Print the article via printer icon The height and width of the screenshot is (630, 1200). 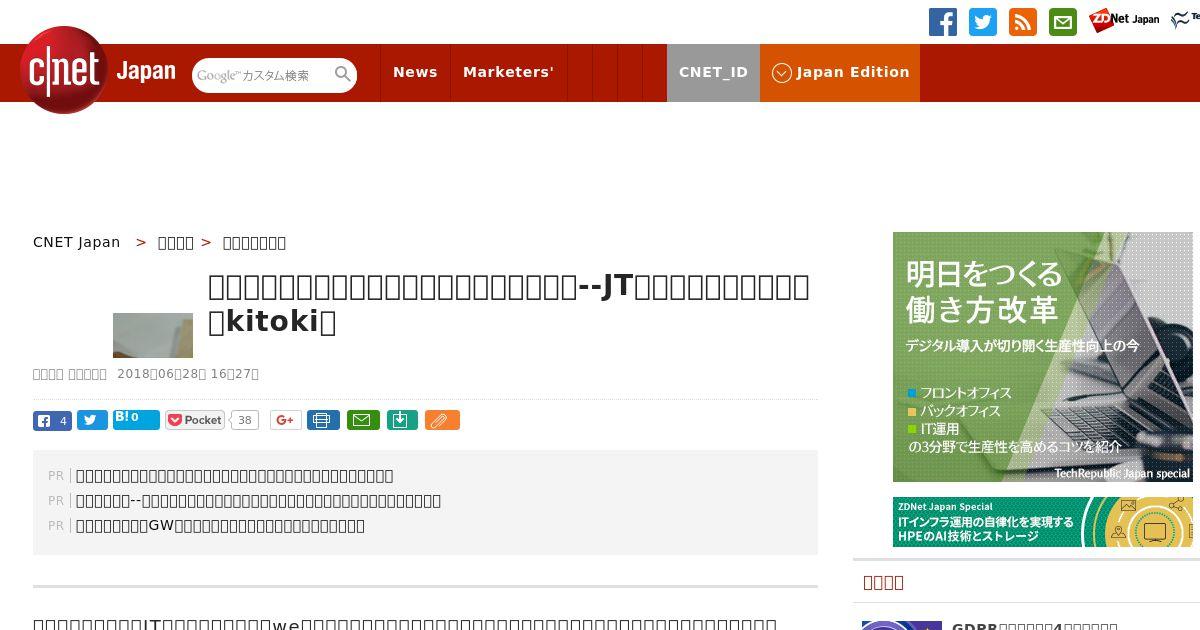point(323,420)
